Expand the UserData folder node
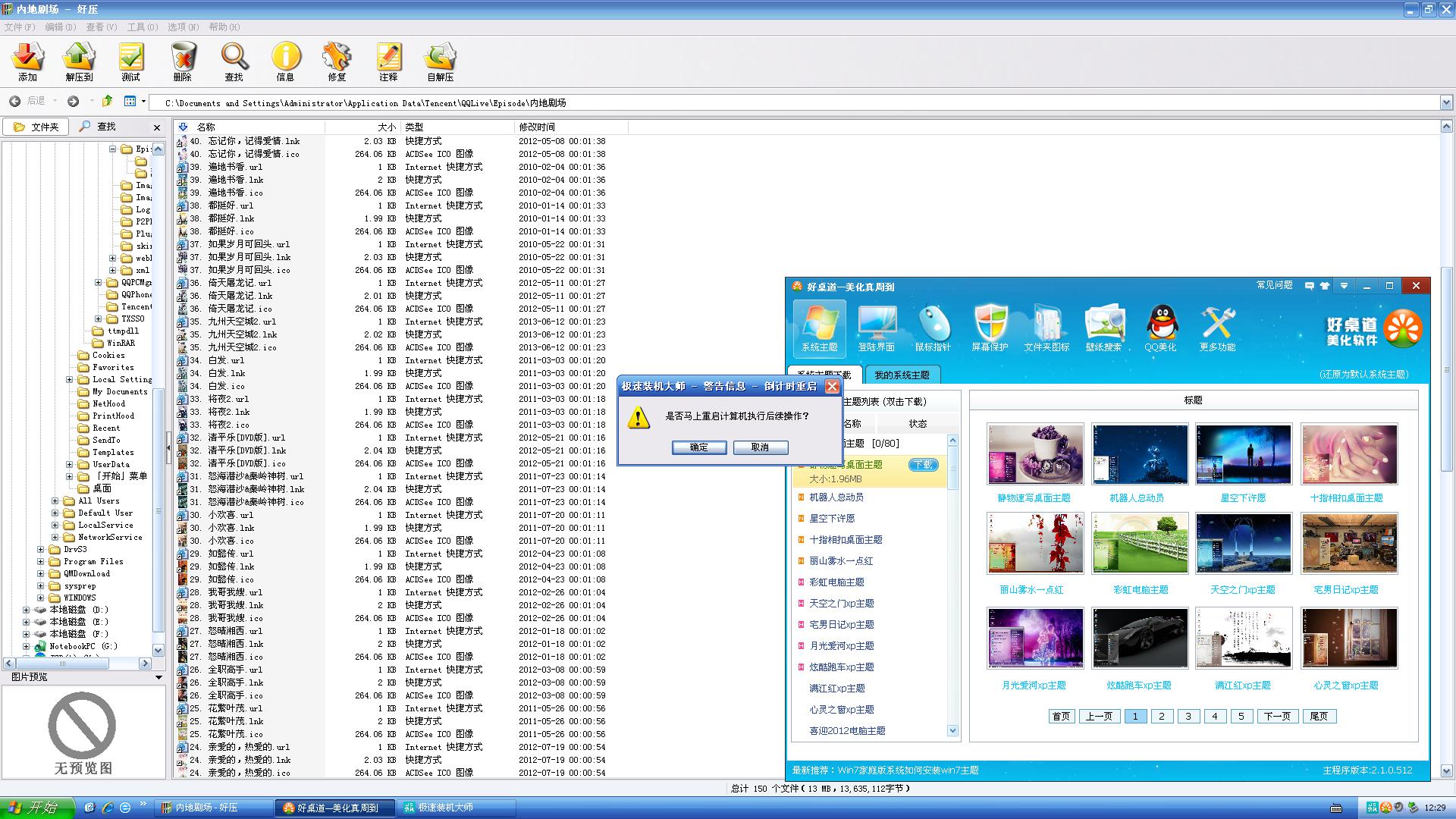 (x=69, y=464)
